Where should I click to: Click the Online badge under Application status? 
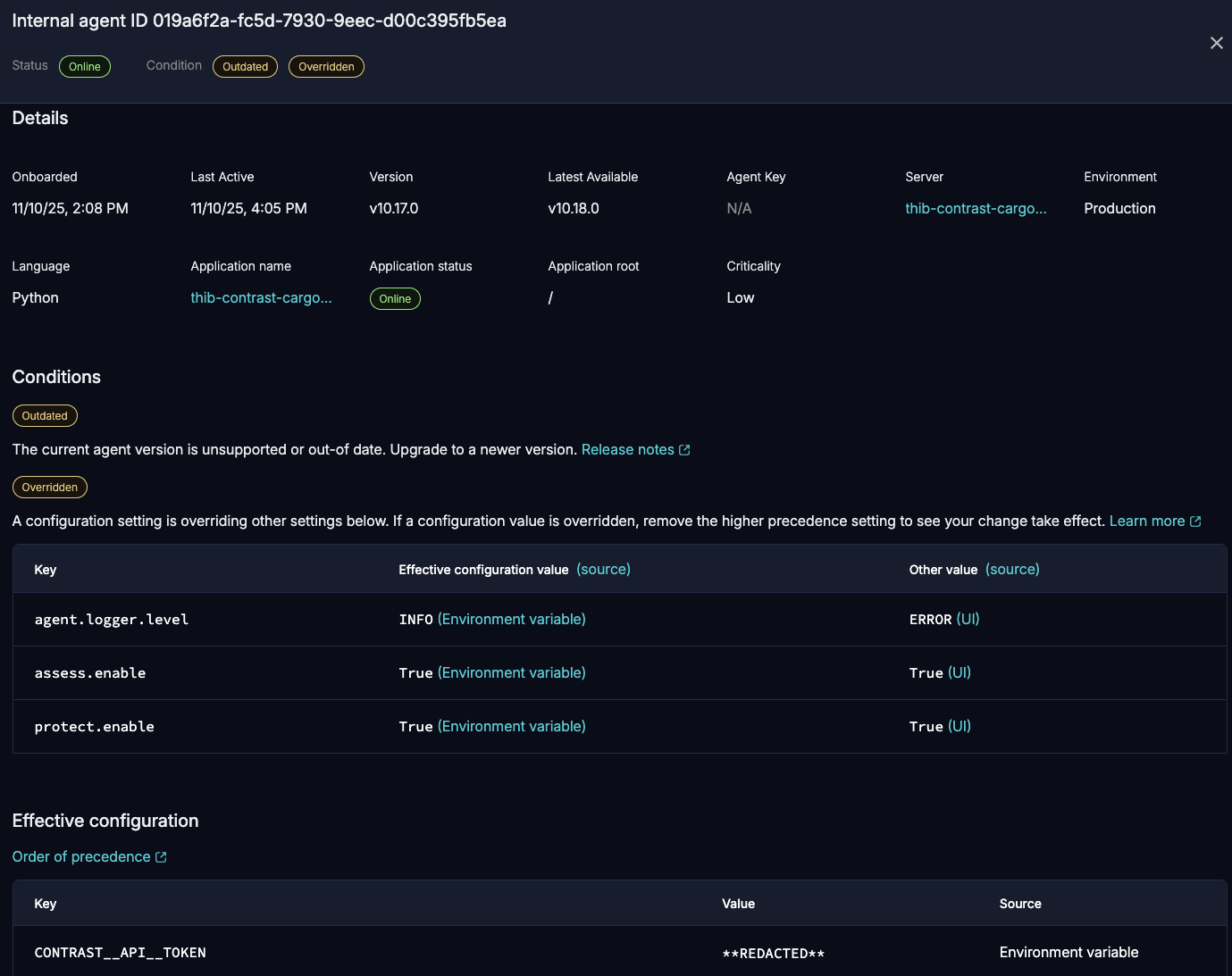[x=395, y=298]
